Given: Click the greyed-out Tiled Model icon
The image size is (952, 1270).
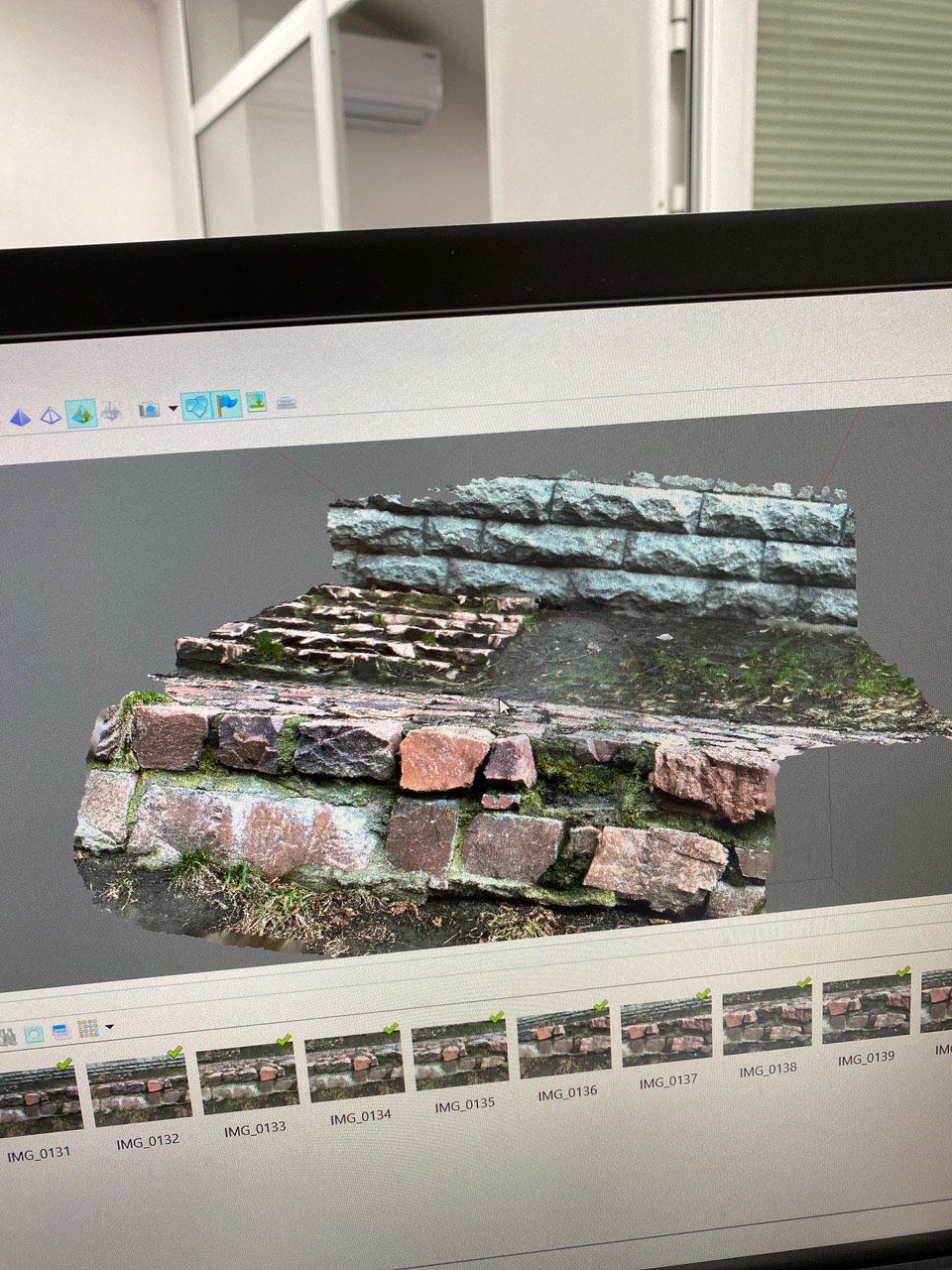Looking at the screenshot, I should [x=112, y=411].
